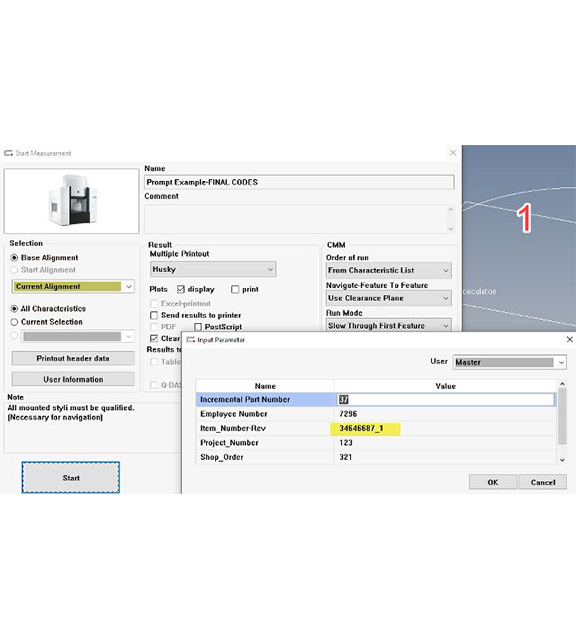The height and width of the screenshot is (640, 576).
Task: Open the User Master dropdown
Action: tap(509, 362)
